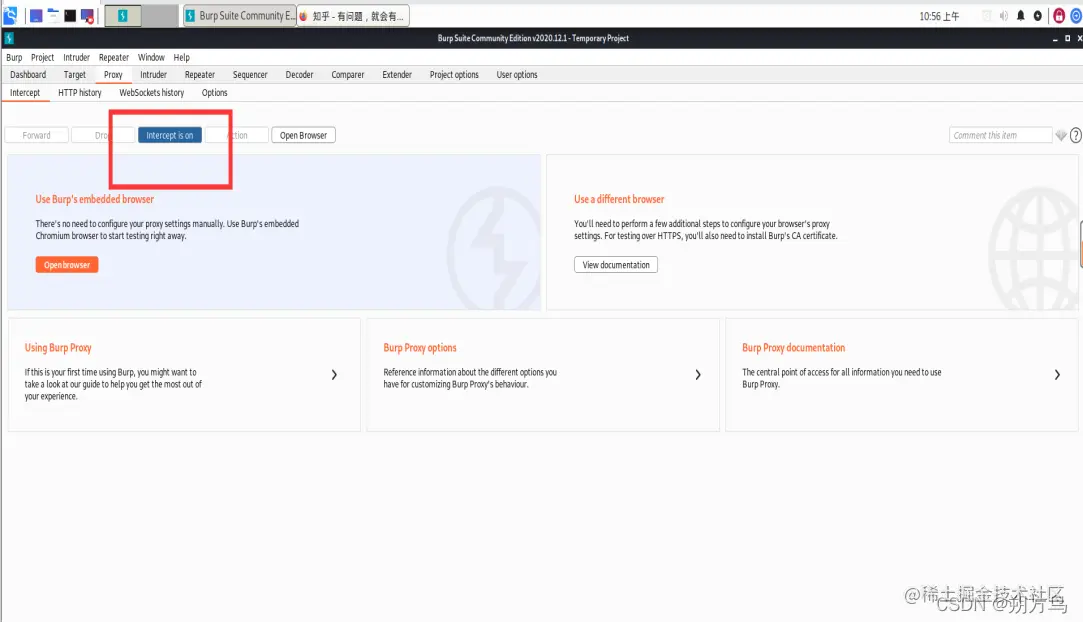Open the Project menu
Viewport: 1083px width, 623px height.
point(42,57)
